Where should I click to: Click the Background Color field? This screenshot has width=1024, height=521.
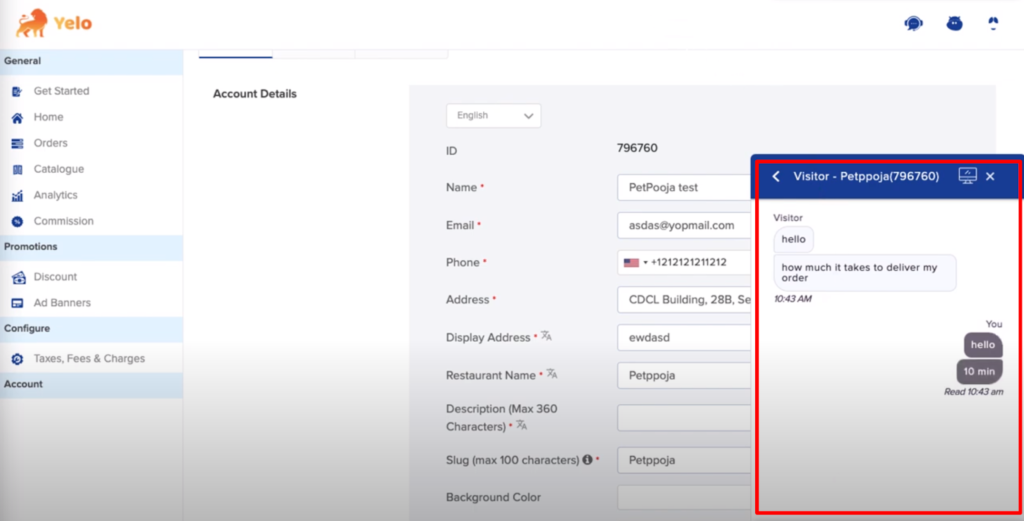tap(686, 497)
